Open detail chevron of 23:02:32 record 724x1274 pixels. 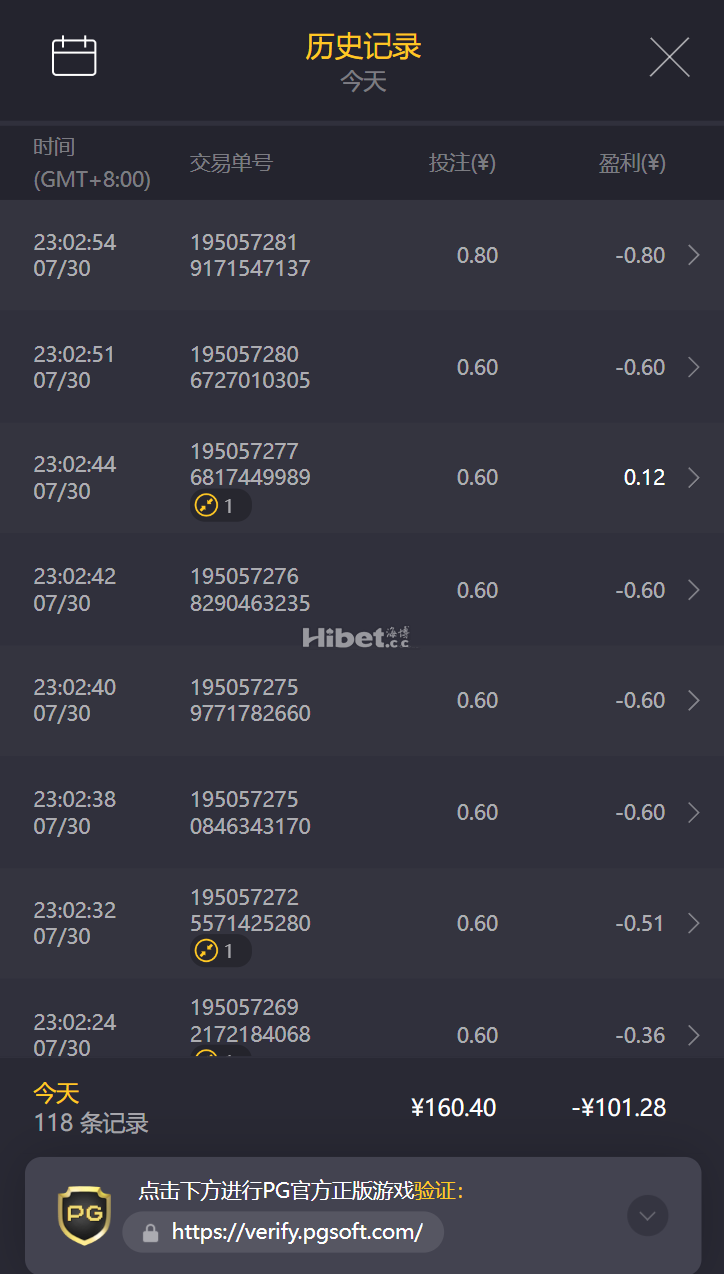[x=694, y=923]
